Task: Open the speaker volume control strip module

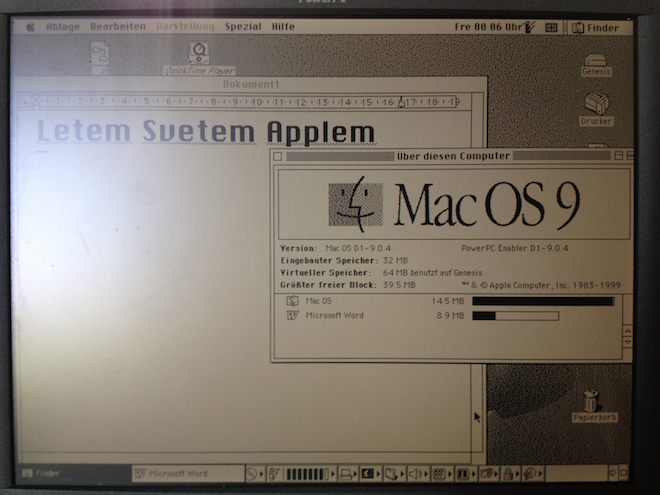Action: tap(417, 474)
